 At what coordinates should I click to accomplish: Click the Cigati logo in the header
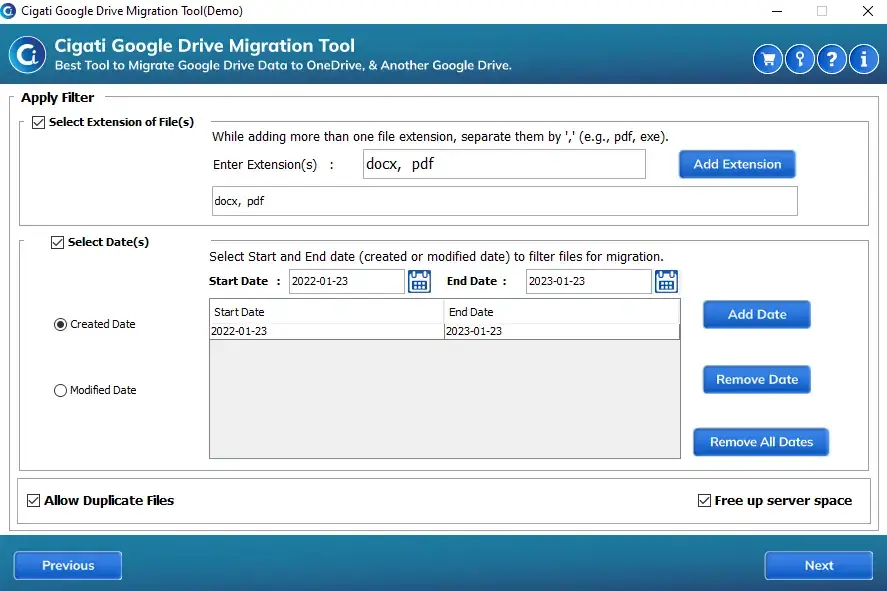(x=27, y=55)
